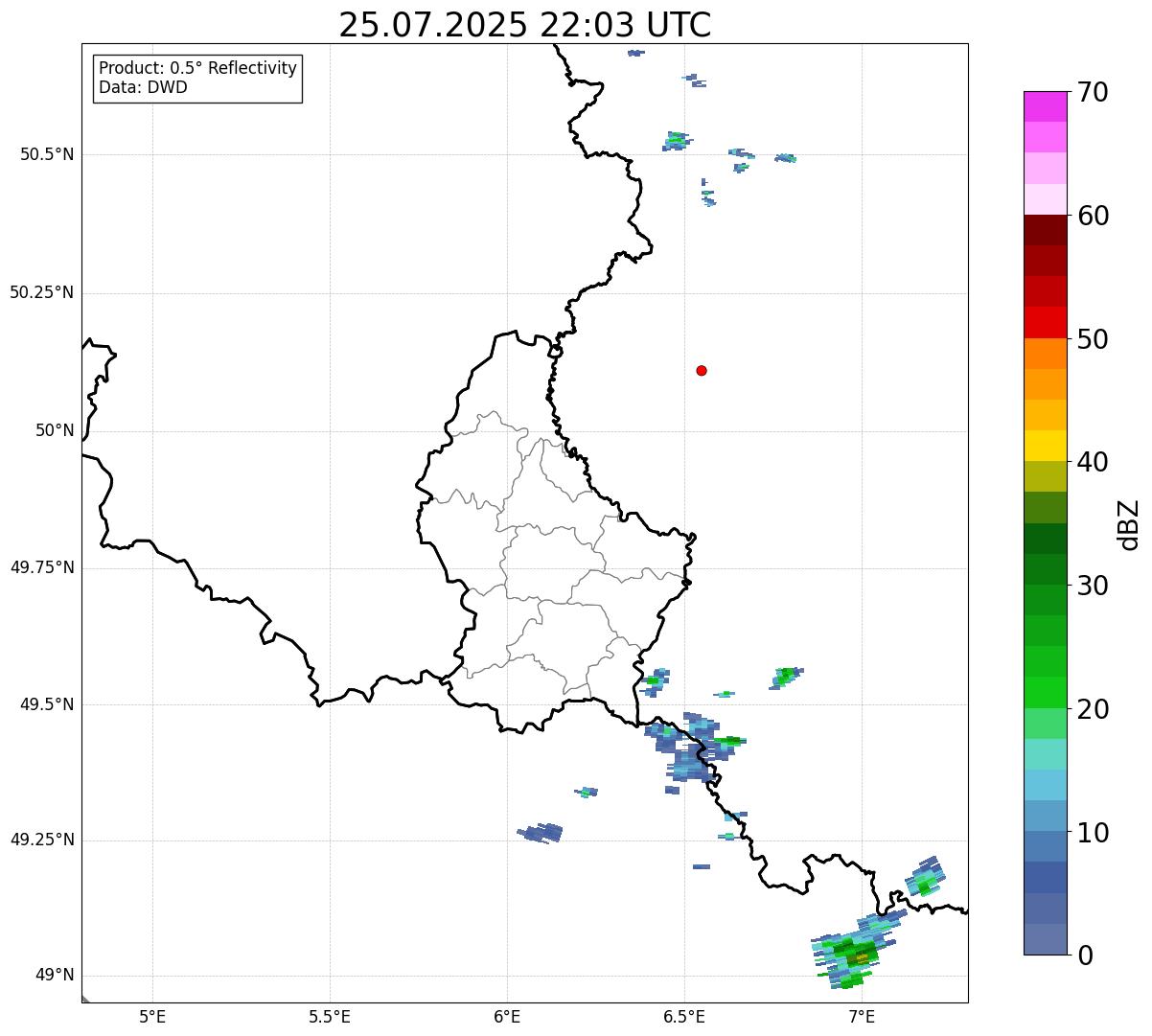Pick the bright red colorbar segment

click(1045, 322)
